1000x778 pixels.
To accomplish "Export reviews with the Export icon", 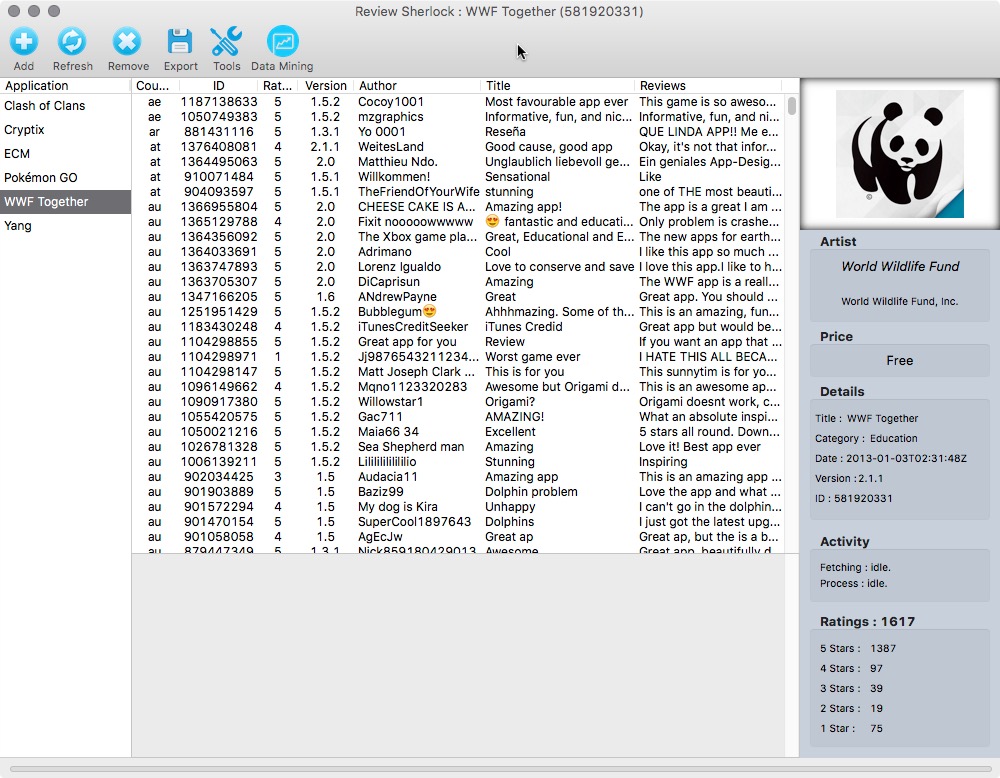I will click(180, 42).
